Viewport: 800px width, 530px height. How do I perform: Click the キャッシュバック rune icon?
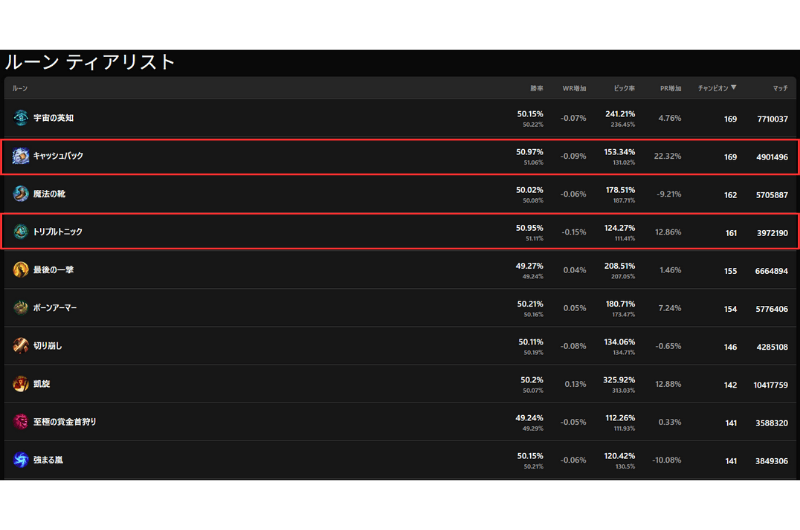pyautogui.click(x=21, y=156)
